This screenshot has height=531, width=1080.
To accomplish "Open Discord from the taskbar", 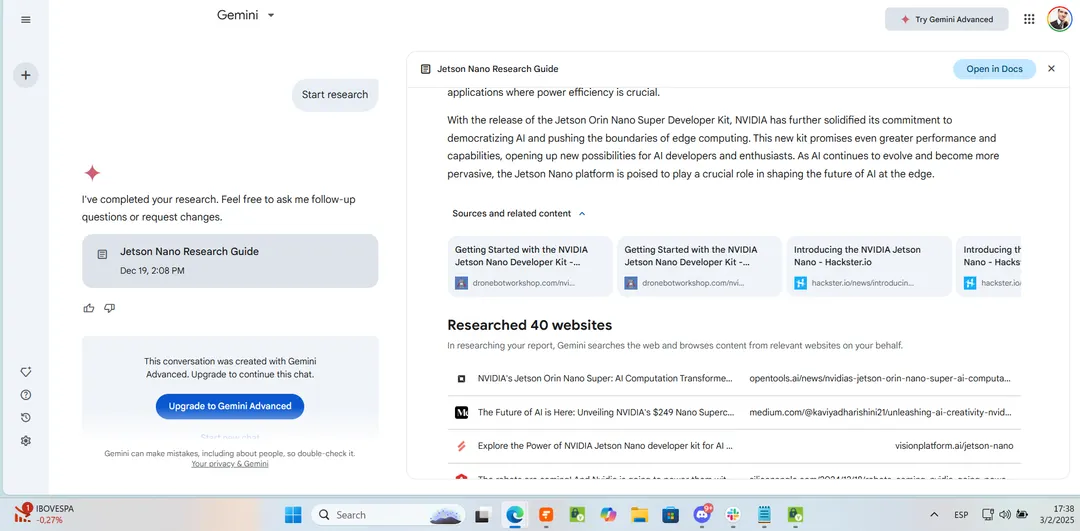I will point(702,514).
